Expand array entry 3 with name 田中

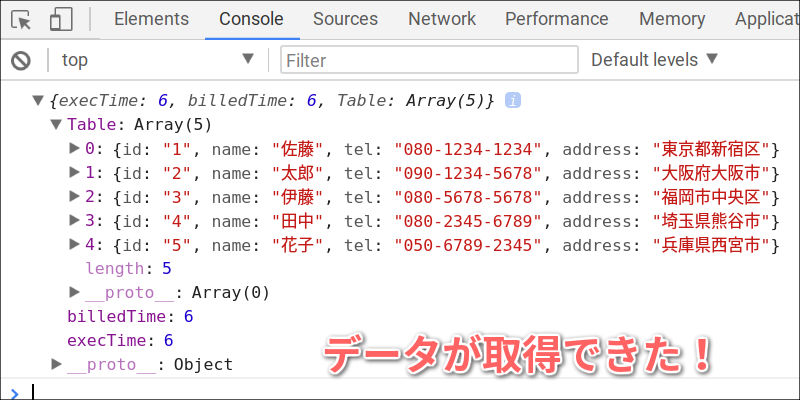tap(74, 220)
